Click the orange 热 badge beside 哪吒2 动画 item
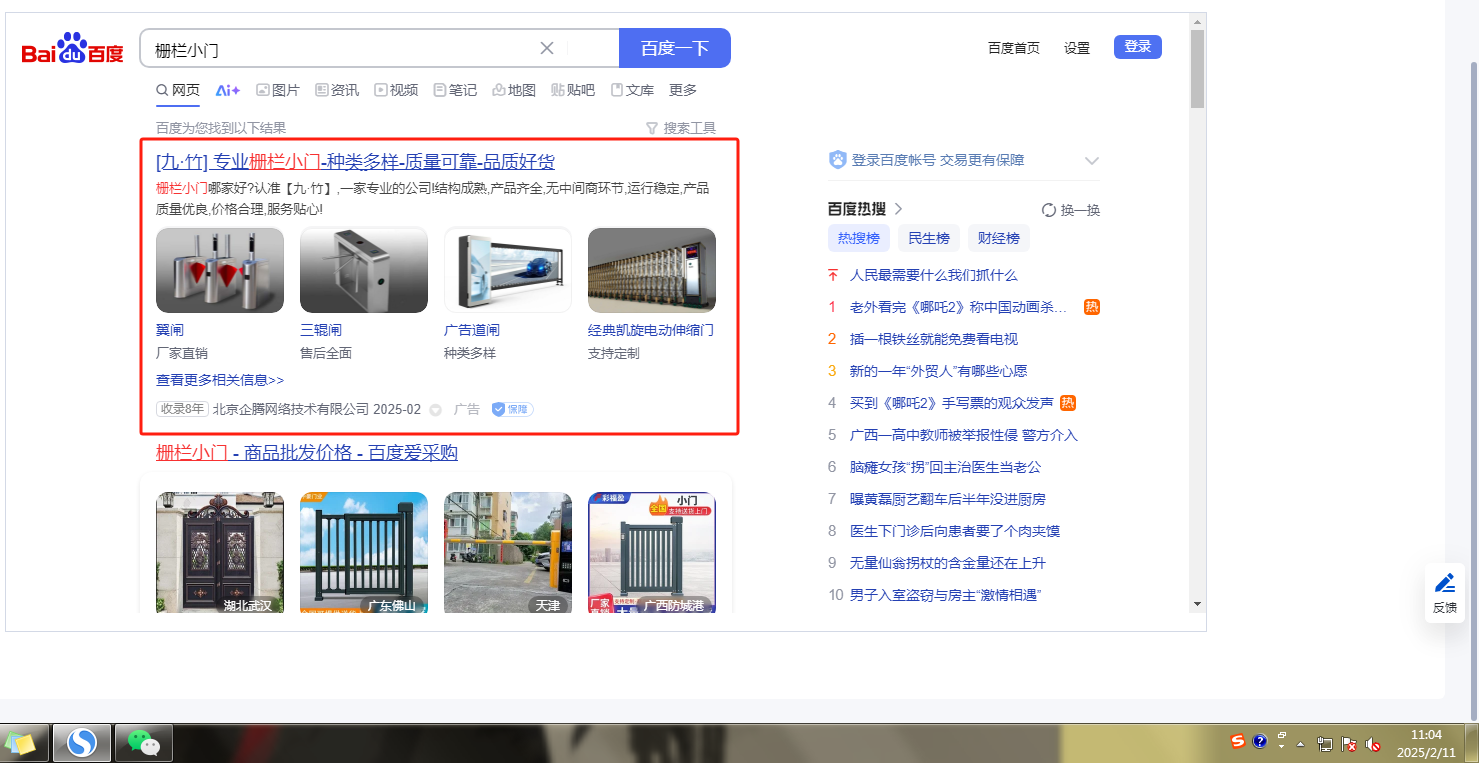Screen dimensions: 1479x763 pos(1092,307)
